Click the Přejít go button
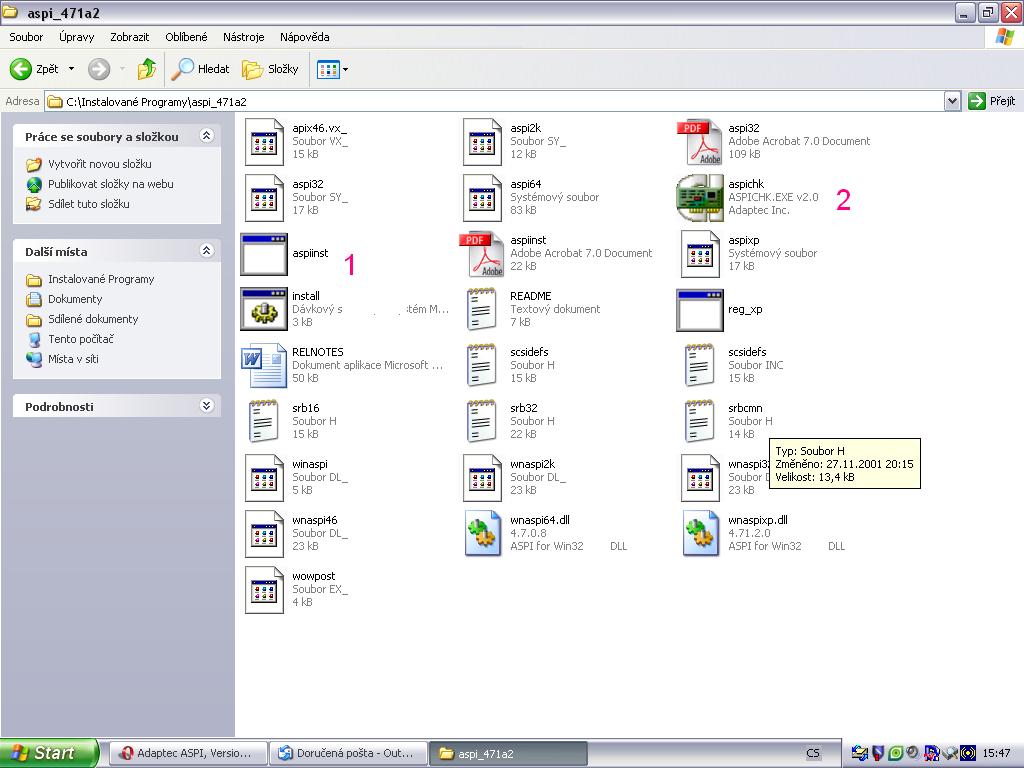The image size is (1024, 768). click(x=992, y=101)
